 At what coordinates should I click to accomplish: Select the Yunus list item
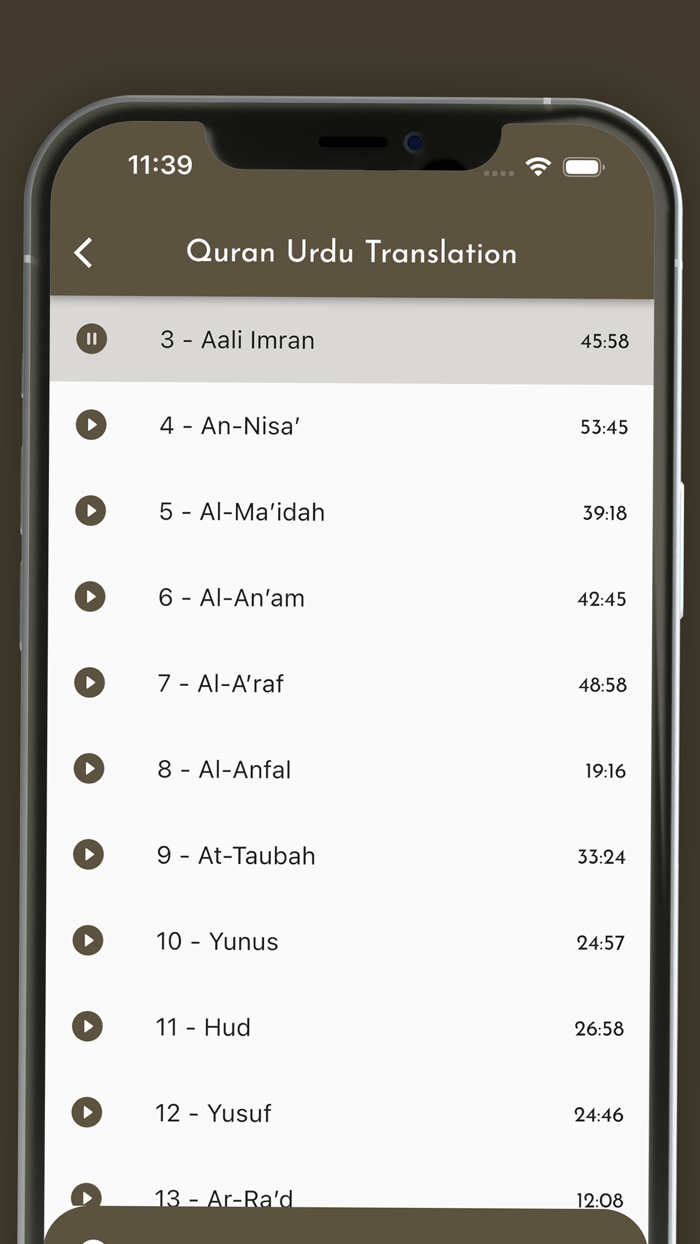point(216,941)
